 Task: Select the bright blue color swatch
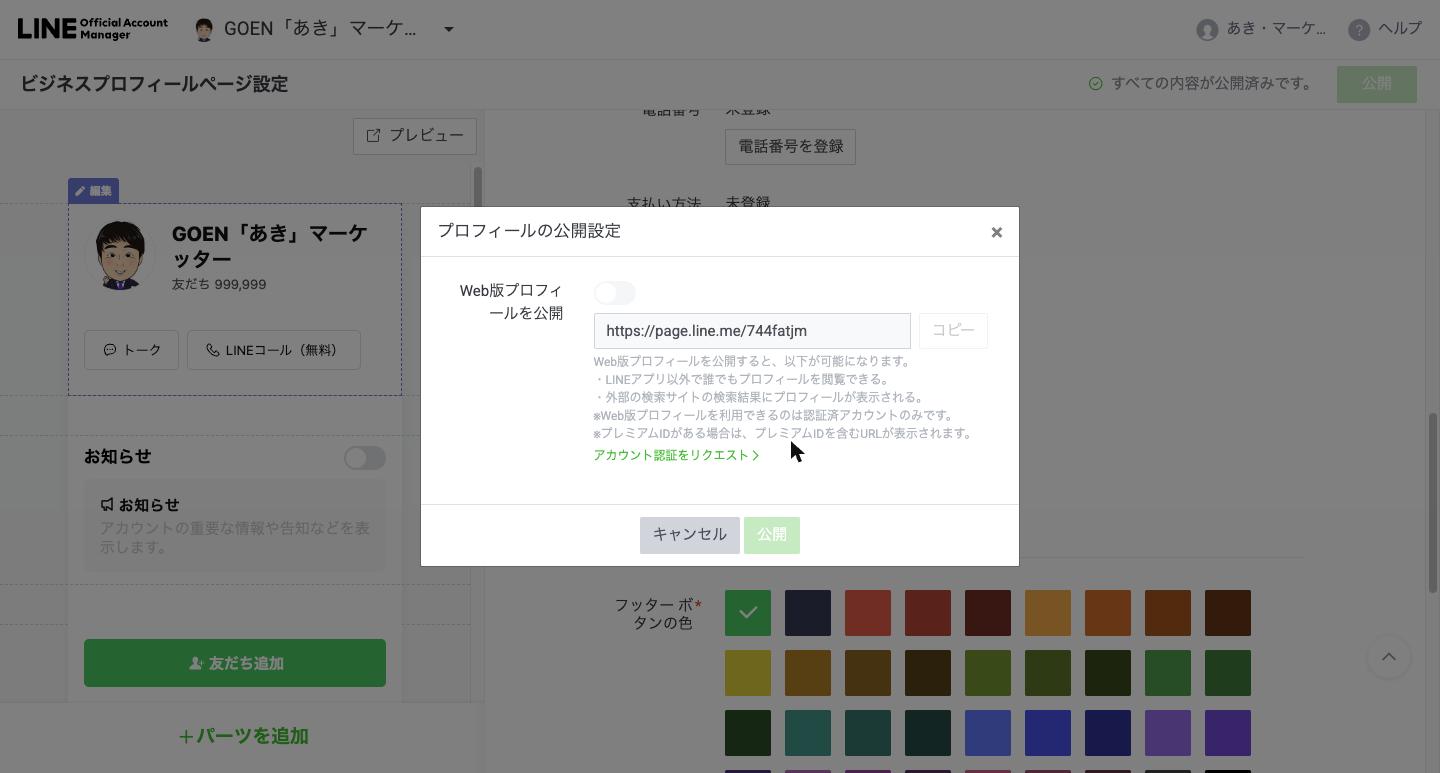click(x=1048, y=733)
